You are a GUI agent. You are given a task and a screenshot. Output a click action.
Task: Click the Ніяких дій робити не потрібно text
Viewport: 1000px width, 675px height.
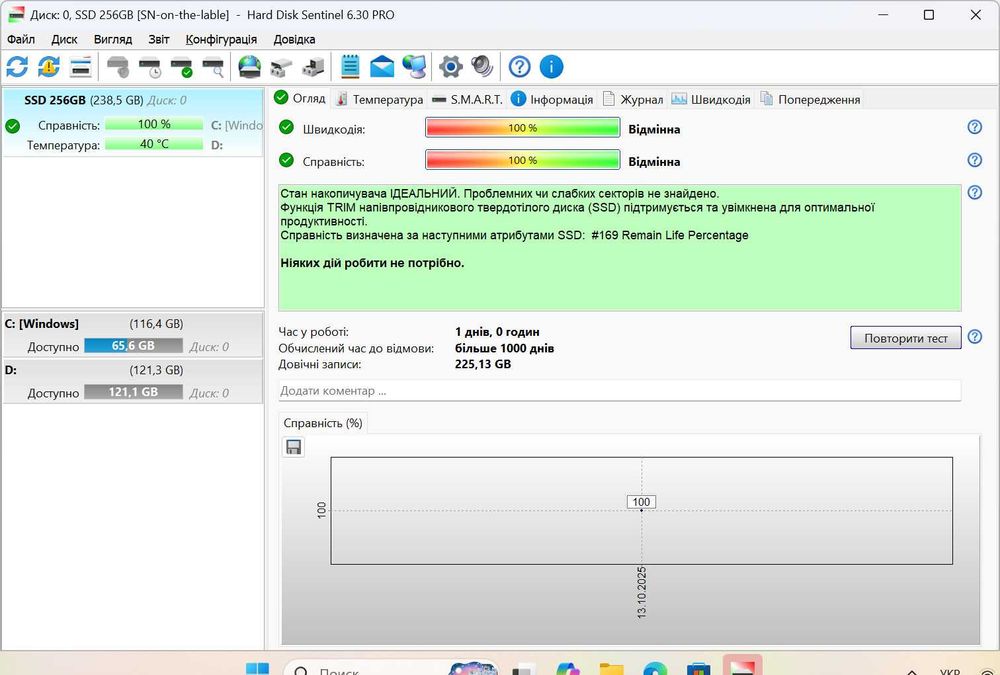coord(372,263)
